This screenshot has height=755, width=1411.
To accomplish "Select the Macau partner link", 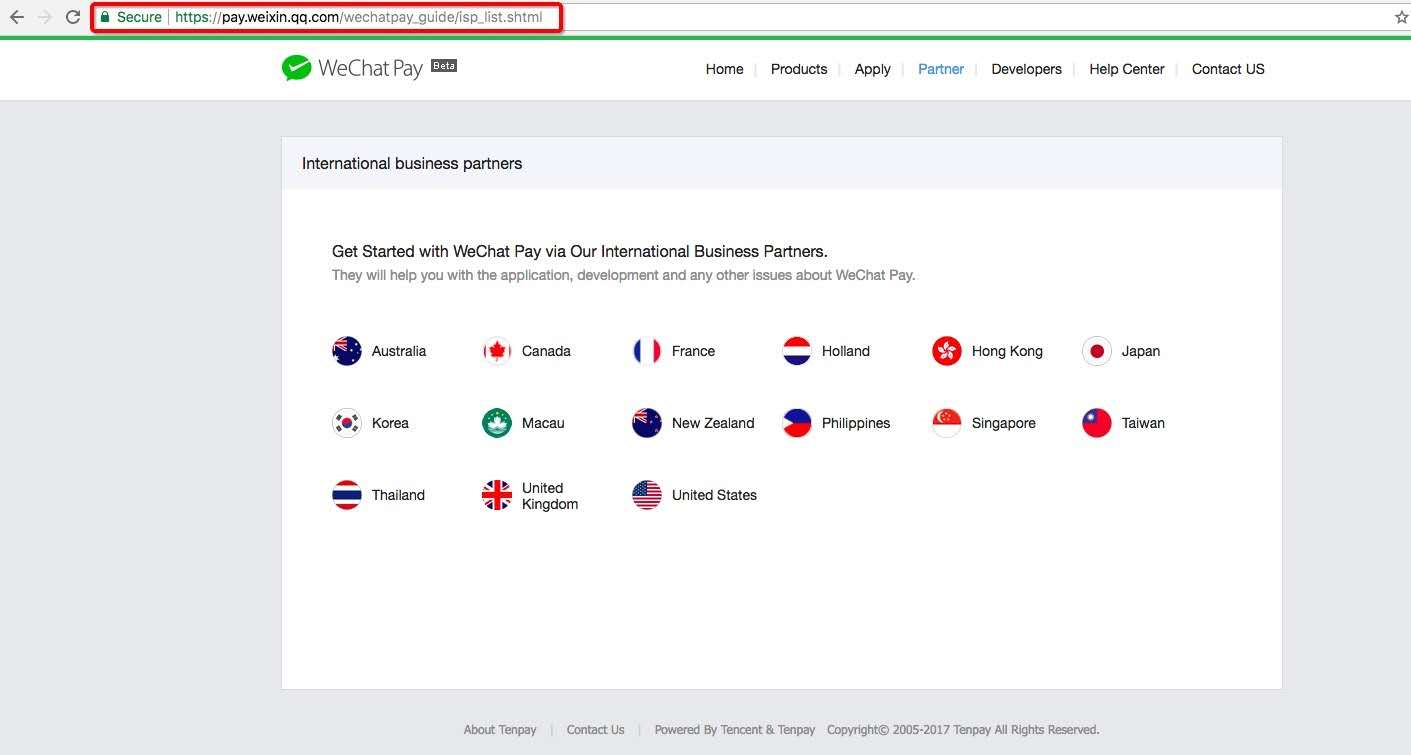I will coord(543,423).
